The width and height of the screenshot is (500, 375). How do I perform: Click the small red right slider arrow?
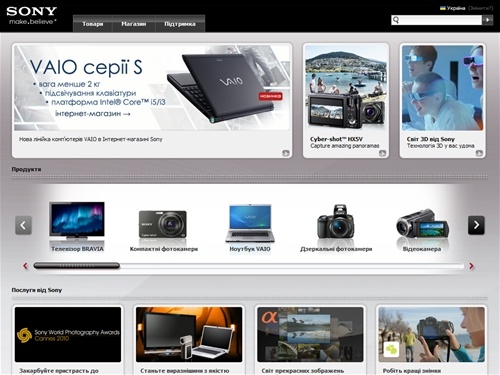click(471, 266)
